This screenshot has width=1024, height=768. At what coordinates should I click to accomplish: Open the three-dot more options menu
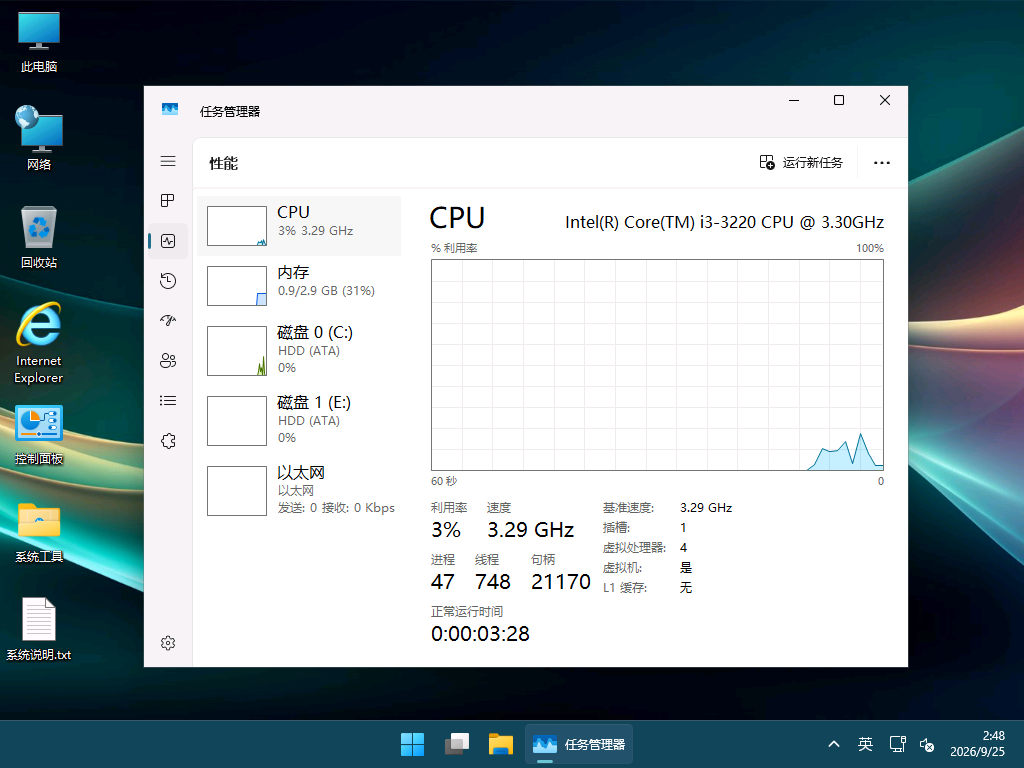(882, 163)
